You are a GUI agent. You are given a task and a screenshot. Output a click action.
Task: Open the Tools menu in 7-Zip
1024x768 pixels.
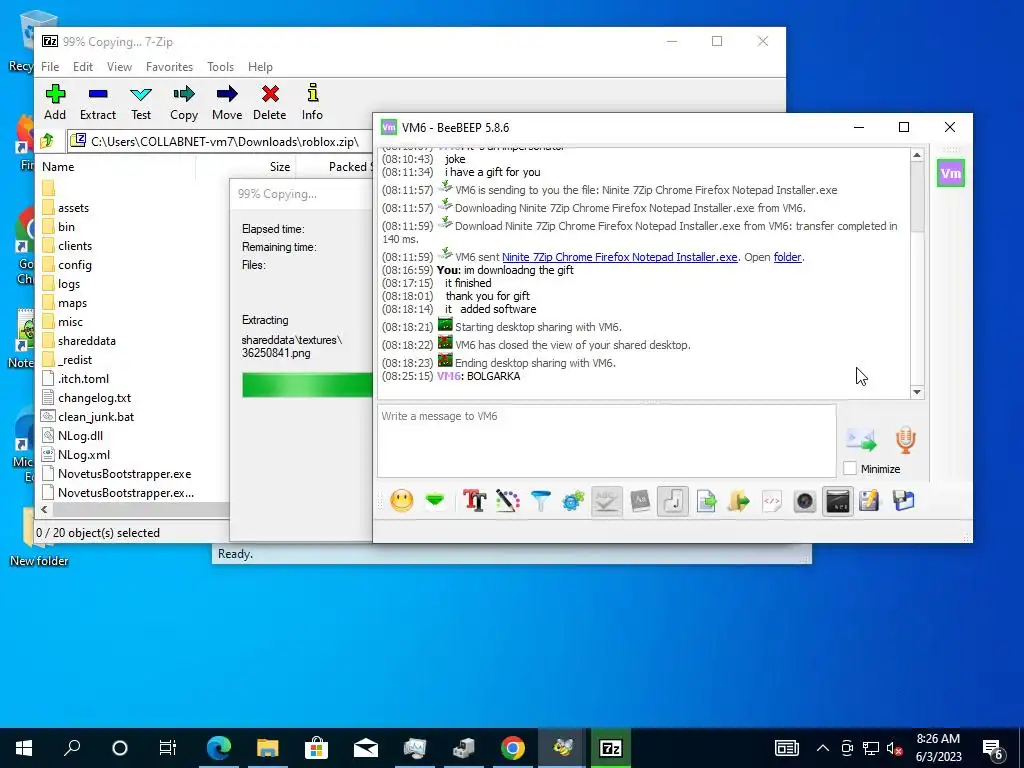pos(220,67)
